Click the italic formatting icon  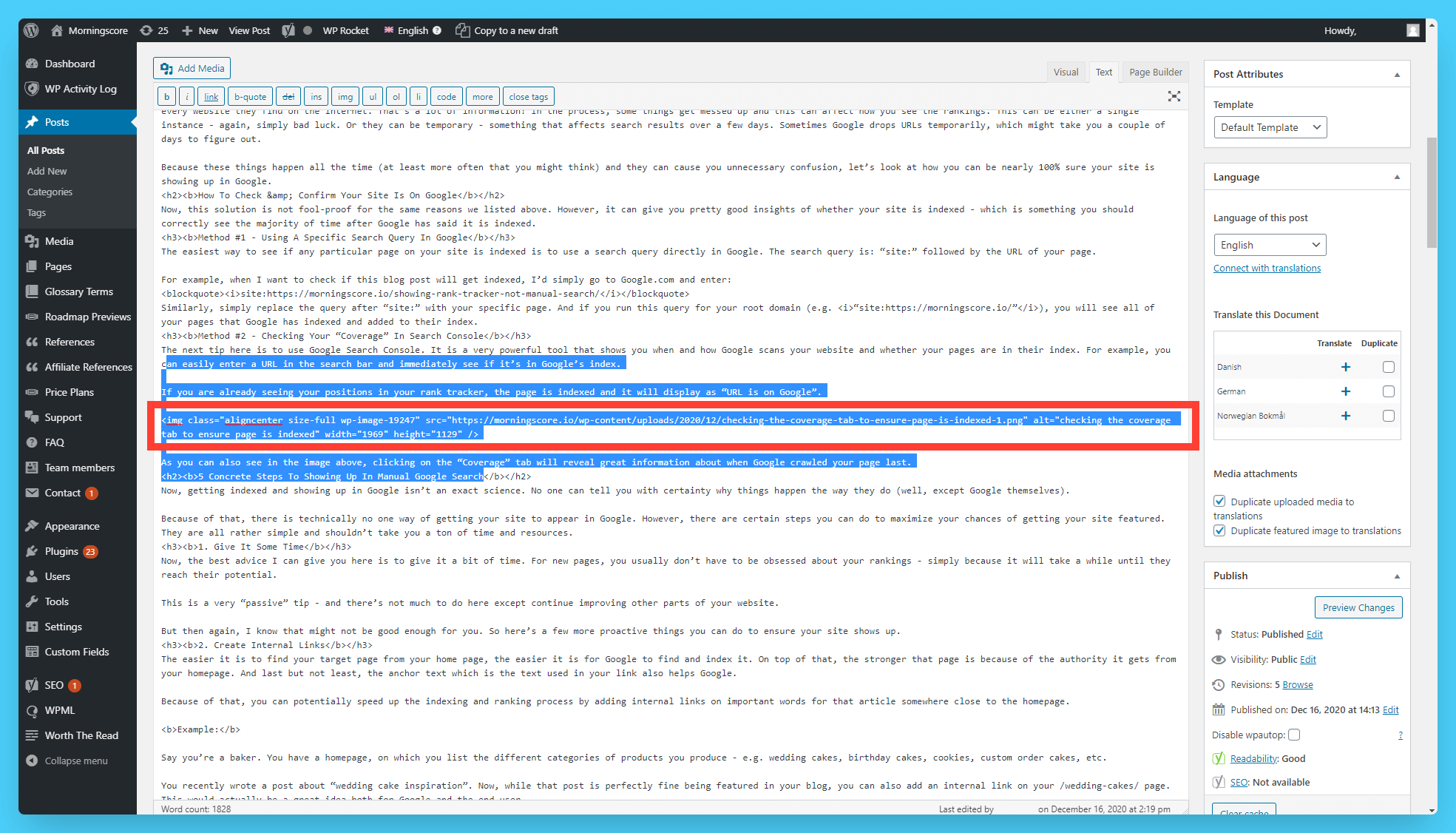pyautogui.click(x=187, y=97)
